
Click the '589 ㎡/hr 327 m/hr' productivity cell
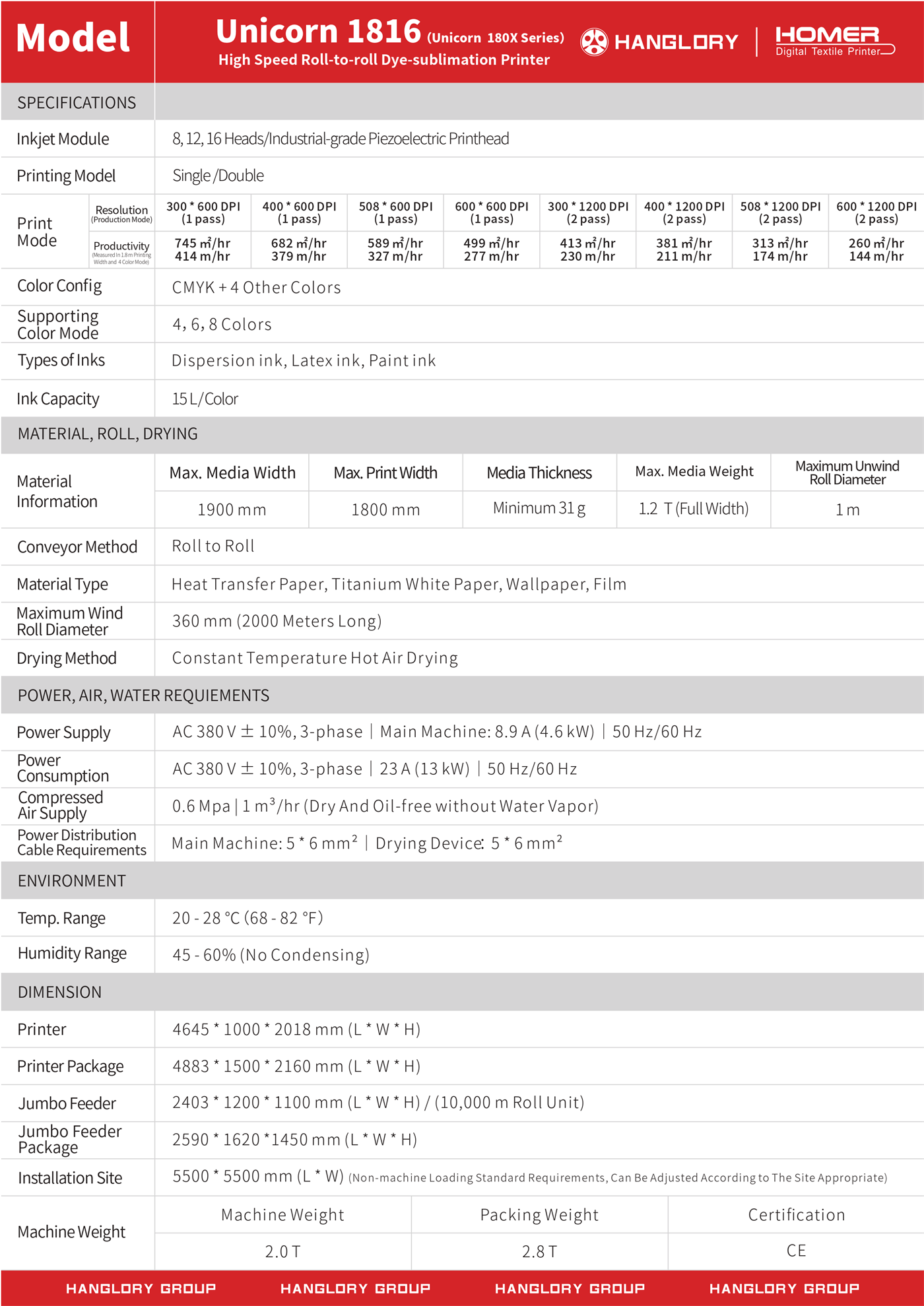click(x=395, y=249)
